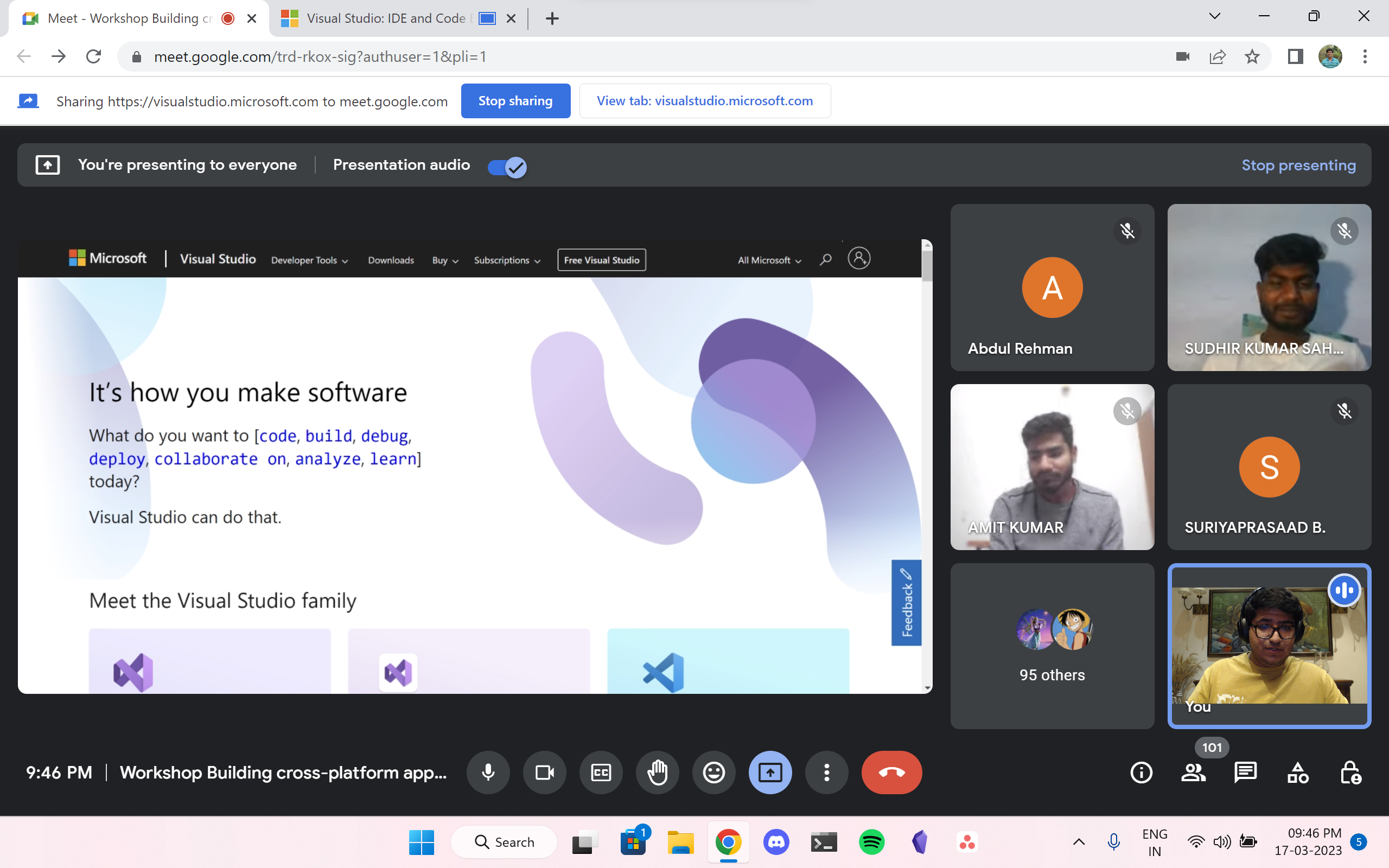Send a reaction emoji
The image size is (1389, 868).
tap(713, 772)
